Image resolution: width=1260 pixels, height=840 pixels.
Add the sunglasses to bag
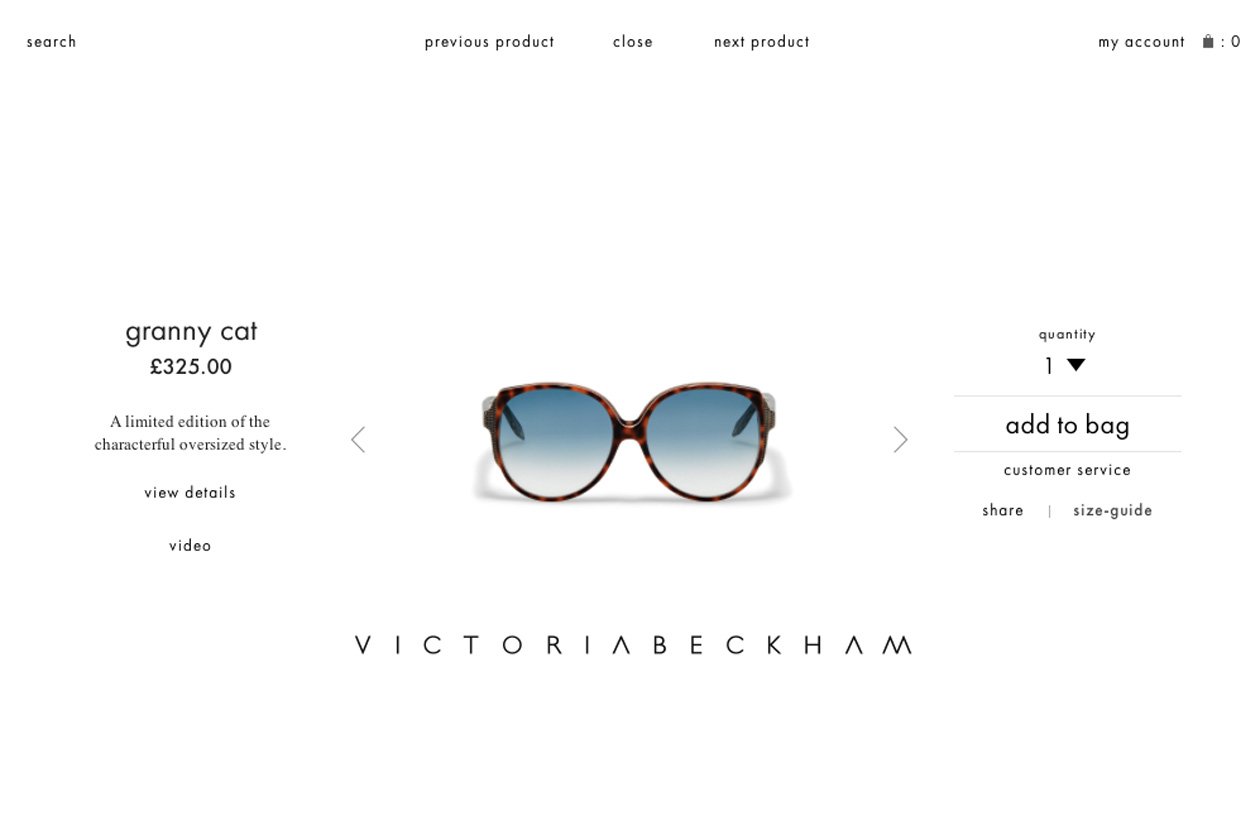[1067, 425]
